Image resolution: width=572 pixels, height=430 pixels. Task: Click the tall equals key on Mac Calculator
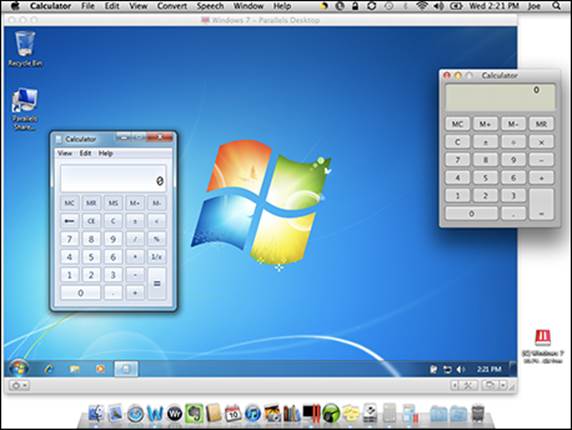(541, 204)
